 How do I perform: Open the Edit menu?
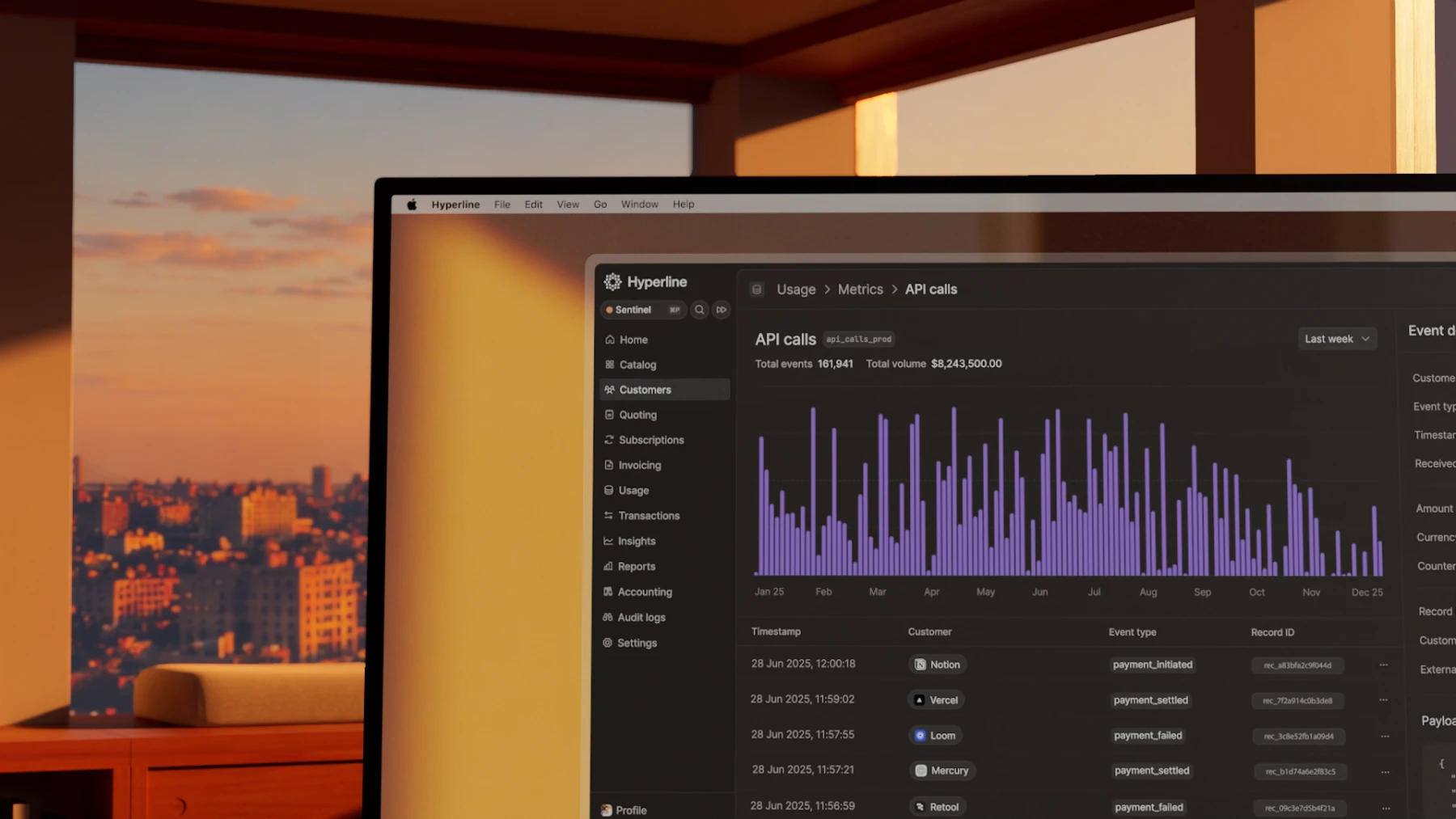533,205
